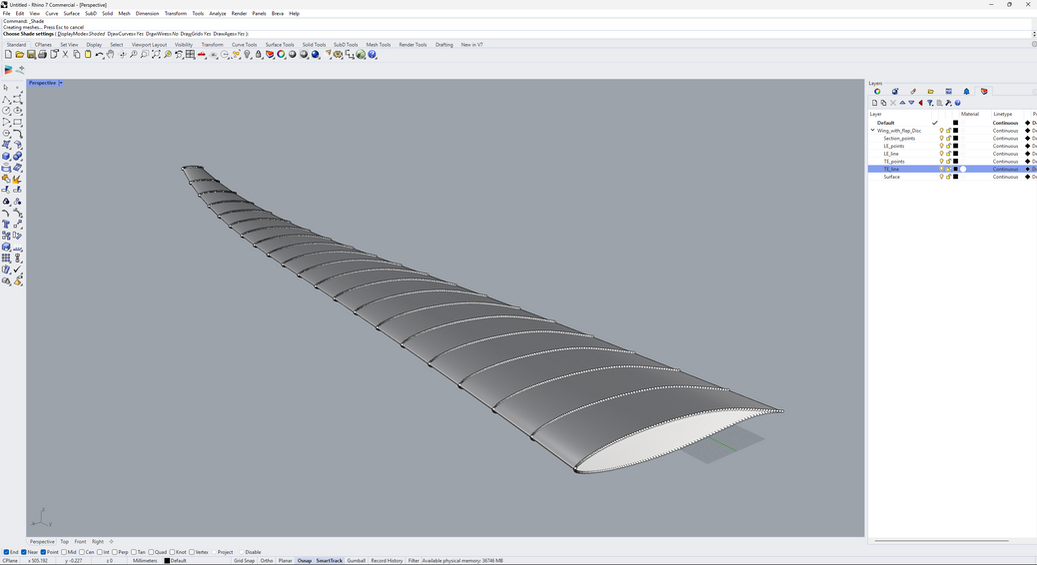The width and height of the screenshot is (1037, 565).
Task: Click the hammer Tools icon in the Layers panel
Action: coord(948,103)
